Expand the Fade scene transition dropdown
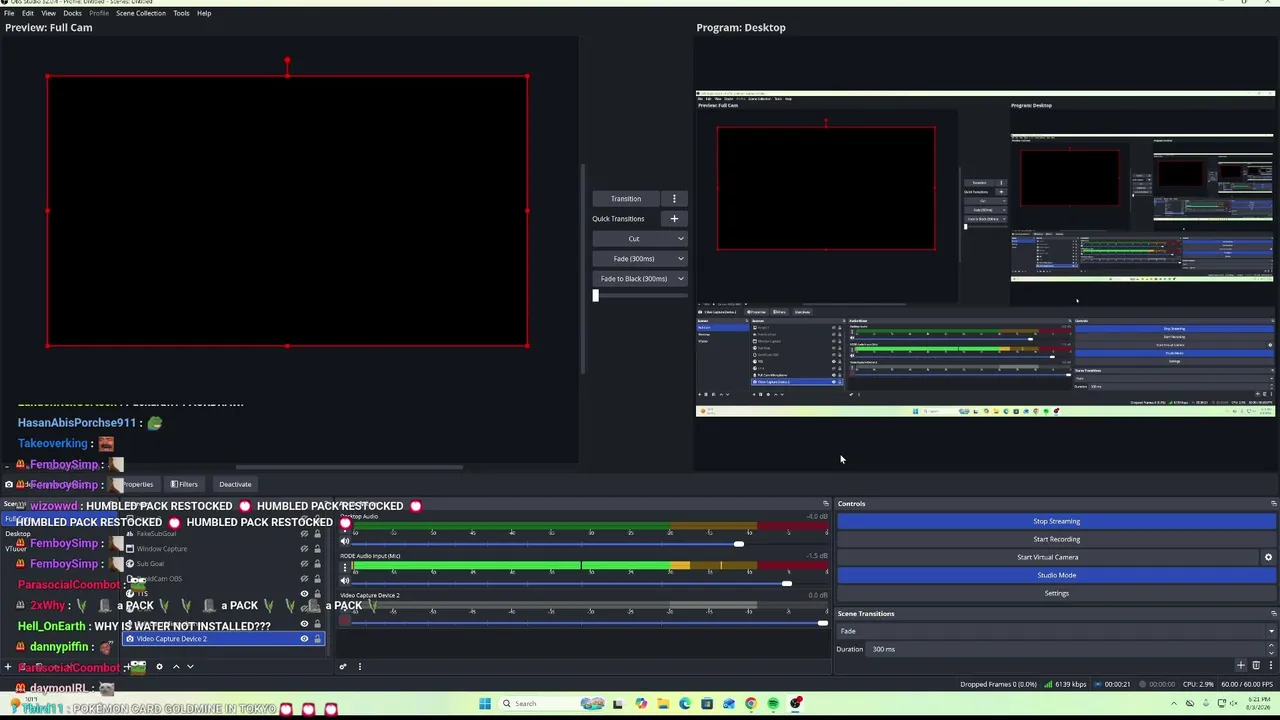The width and height of the screenshot is (1280, 720). pos(1056,631)
